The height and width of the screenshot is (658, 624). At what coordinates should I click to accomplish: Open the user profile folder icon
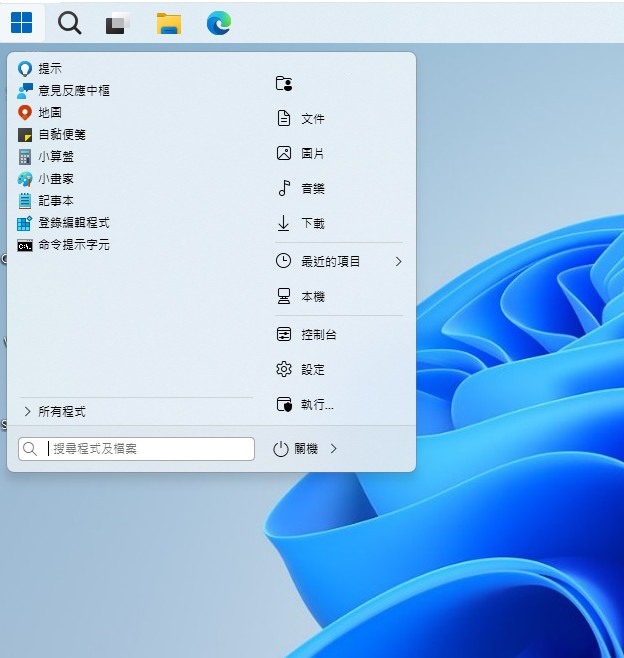(284, 83)
